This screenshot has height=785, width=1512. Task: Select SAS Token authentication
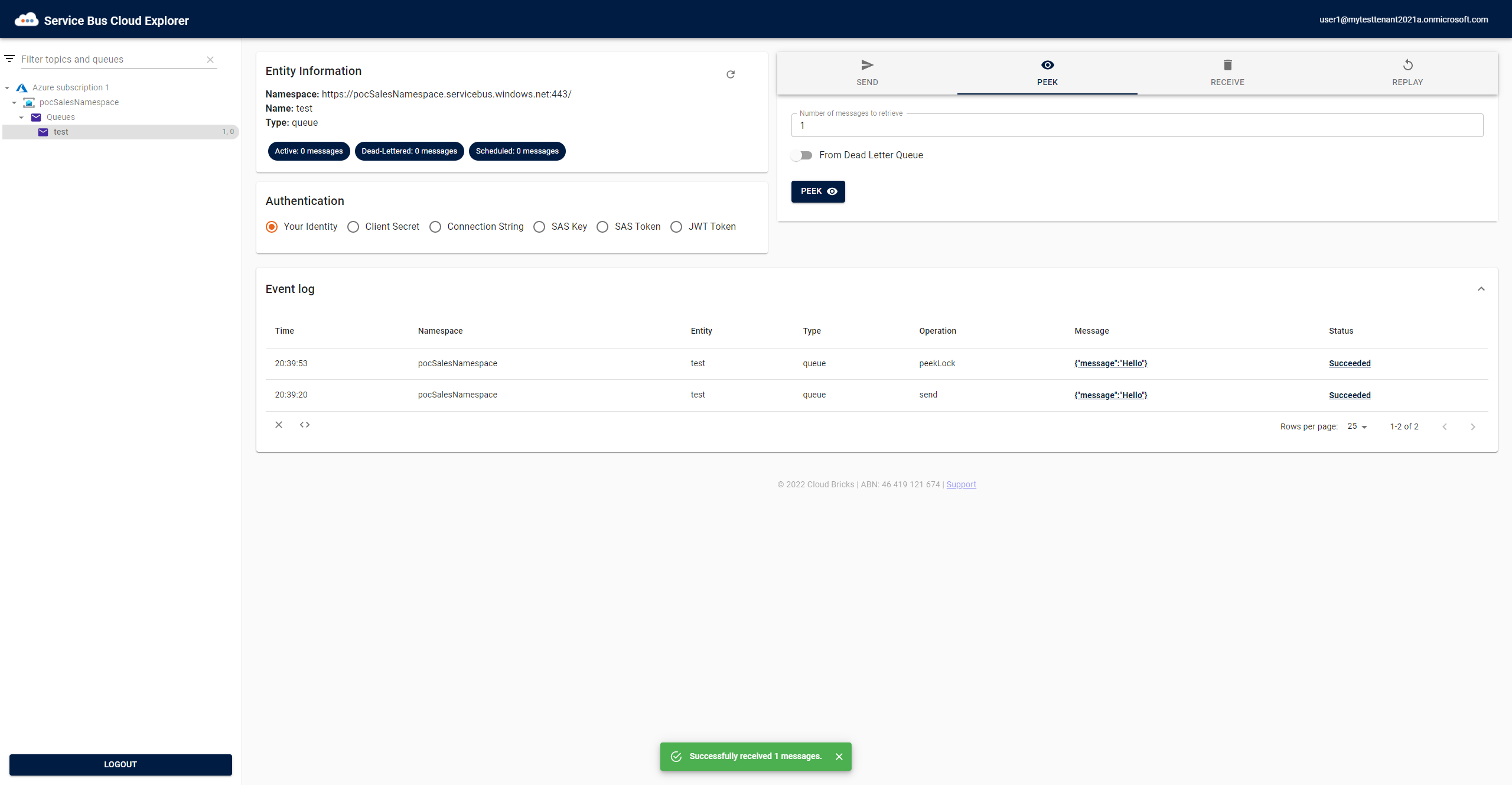click(x=602, y=227)
